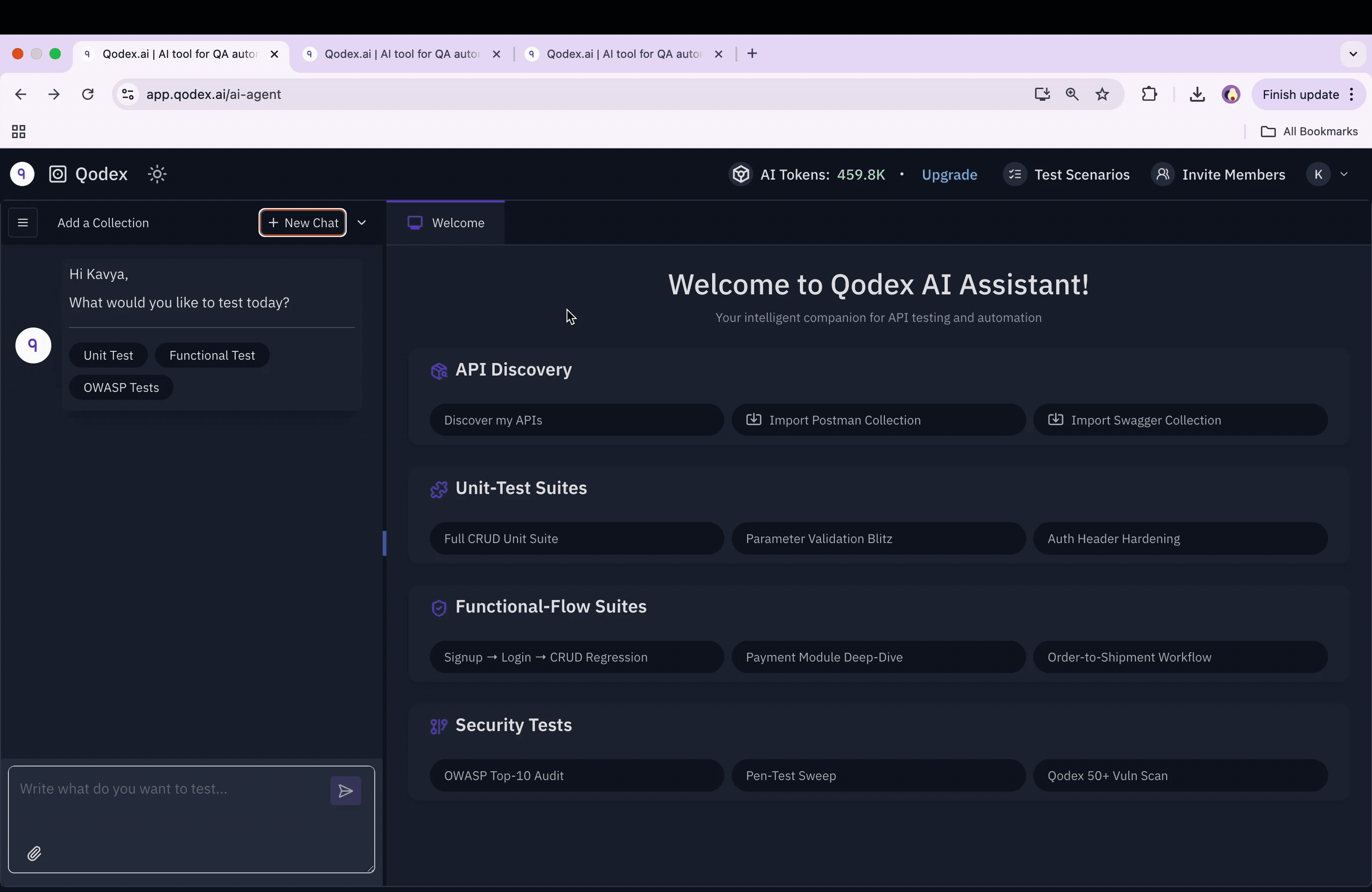Image resolution: width=1372 pixels, height=892 pixels.
Task: Expand the browser tab search chevron
Action: coord(1353,54)
